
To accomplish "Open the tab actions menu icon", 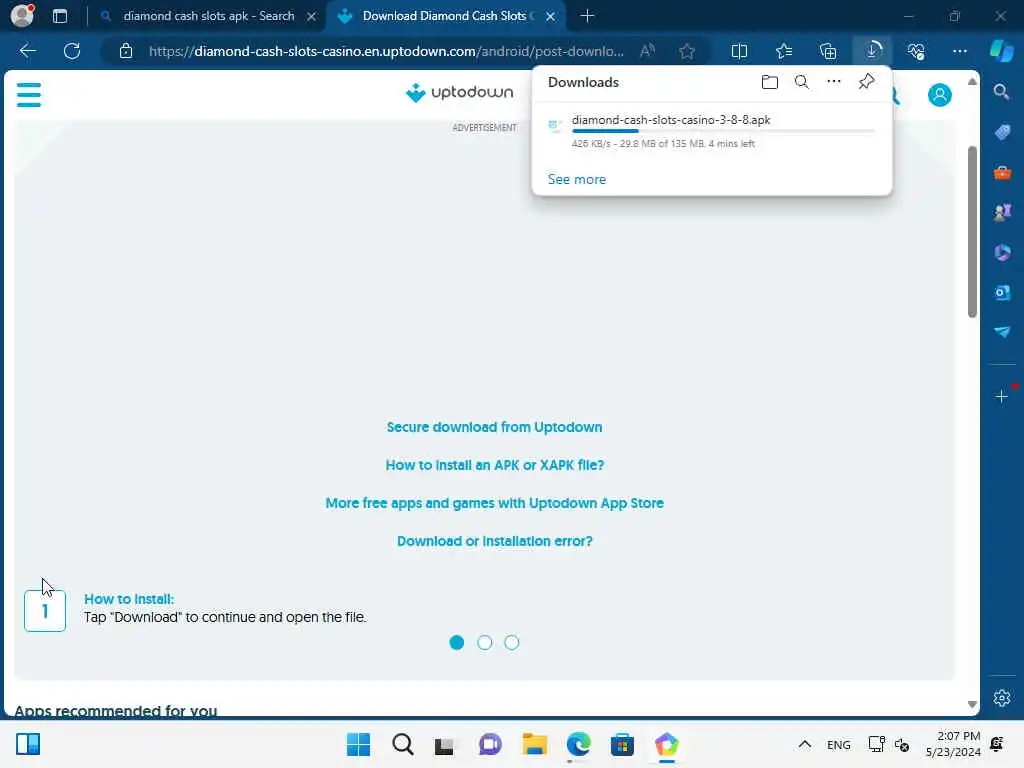I will (60, 16).
